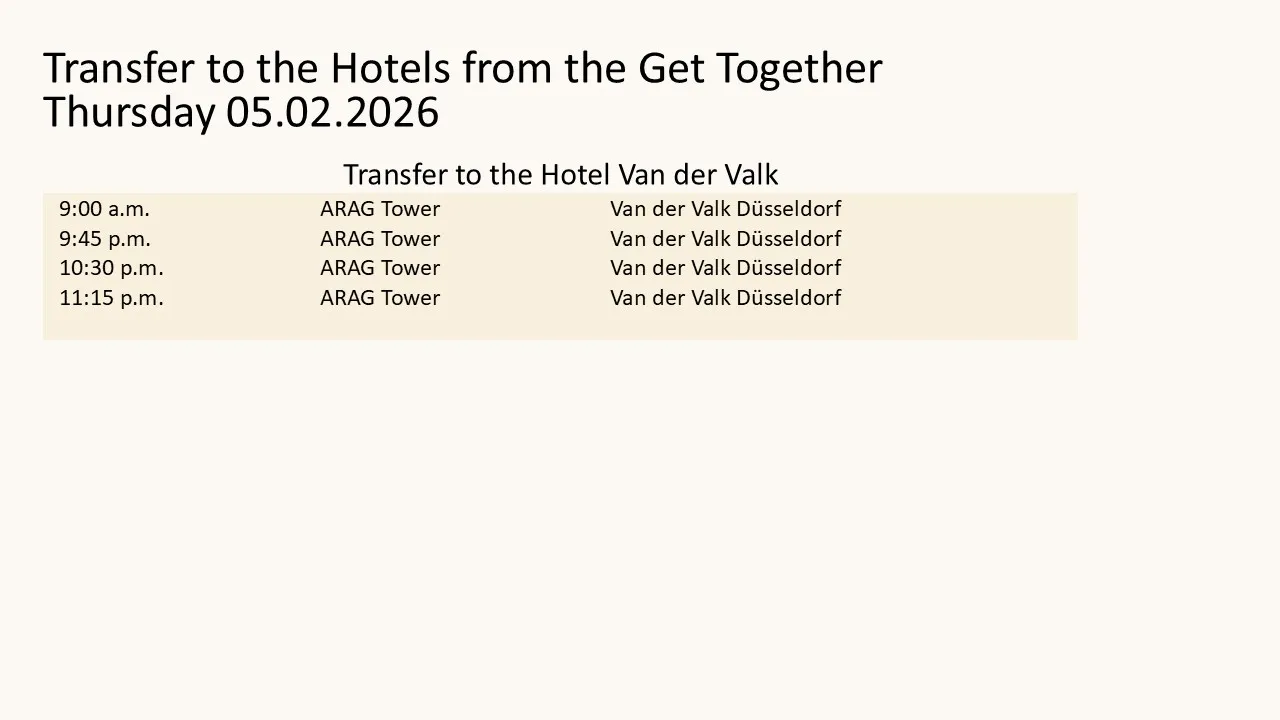Select ARAG Tower in the 11:15 p.m. row
1280x720 pixels.
[380, 298]
